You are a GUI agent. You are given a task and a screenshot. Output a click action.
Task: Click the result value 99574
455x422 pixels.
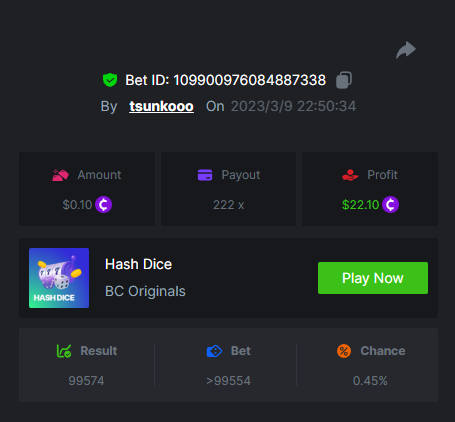pyautogui.click(x=86, y=381)
